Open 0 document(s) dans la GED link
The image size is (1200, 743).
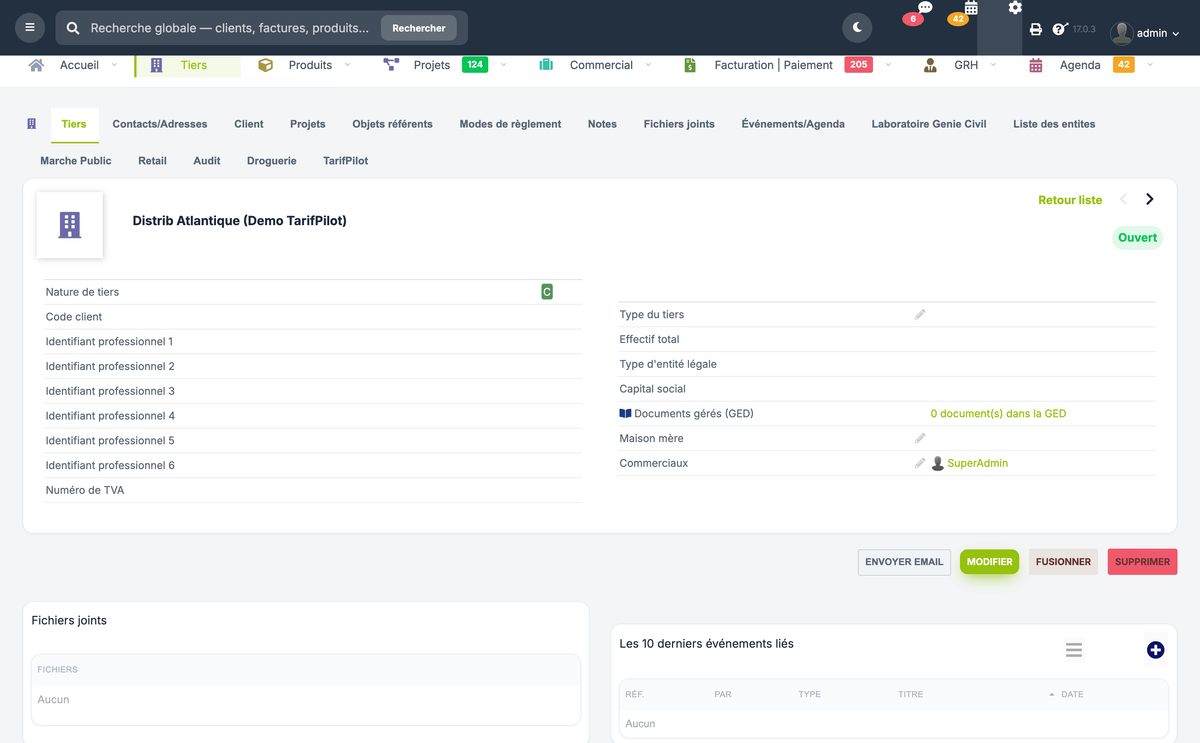[x=998, y=413]
